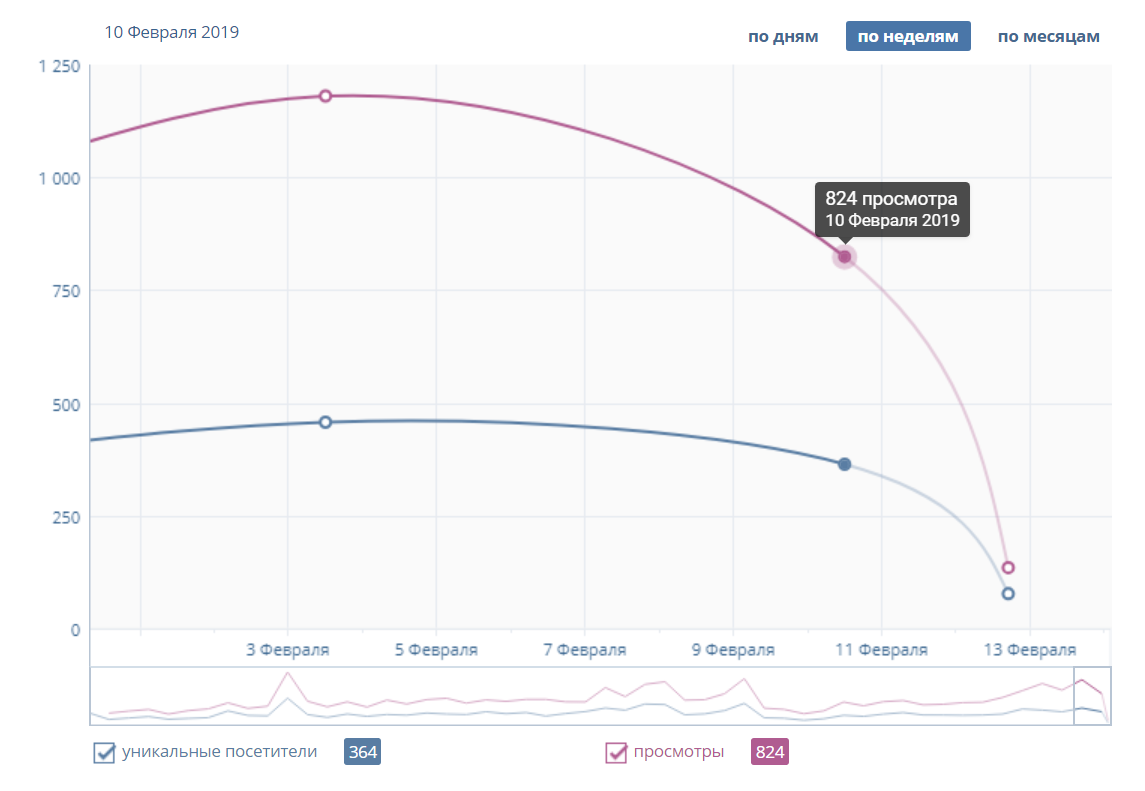
Task: Select the "по неделям" tab
Action: 908,37
